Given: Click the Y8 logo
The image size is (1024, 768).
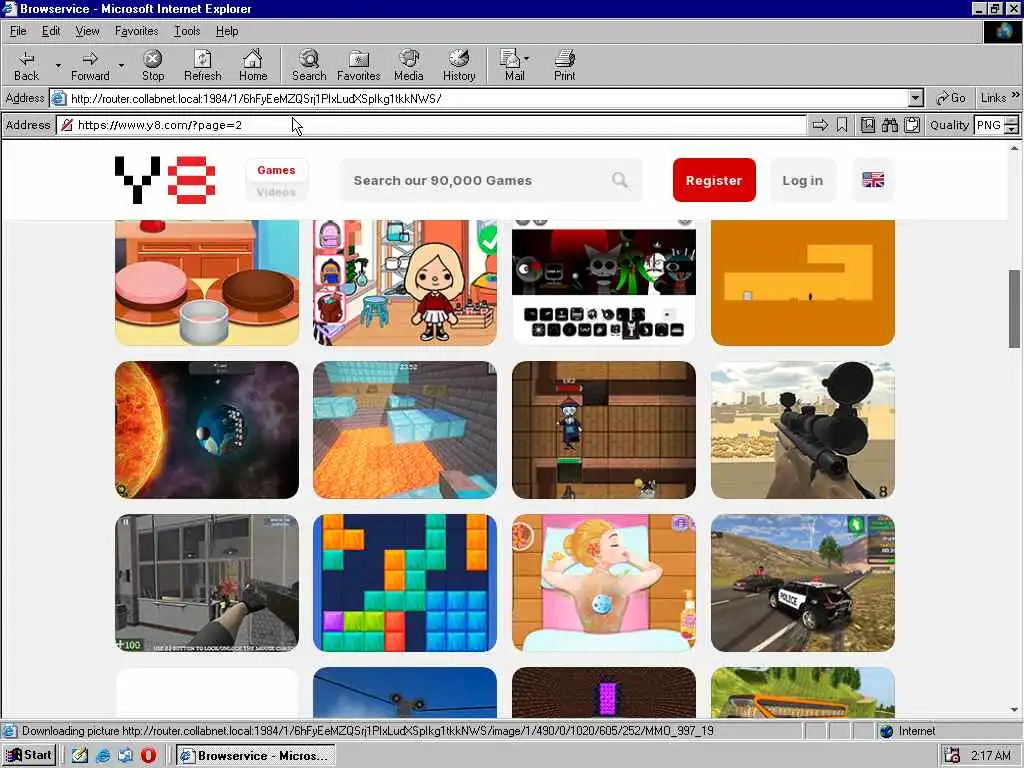Looking at the screenshot, I should click(165, 180).
